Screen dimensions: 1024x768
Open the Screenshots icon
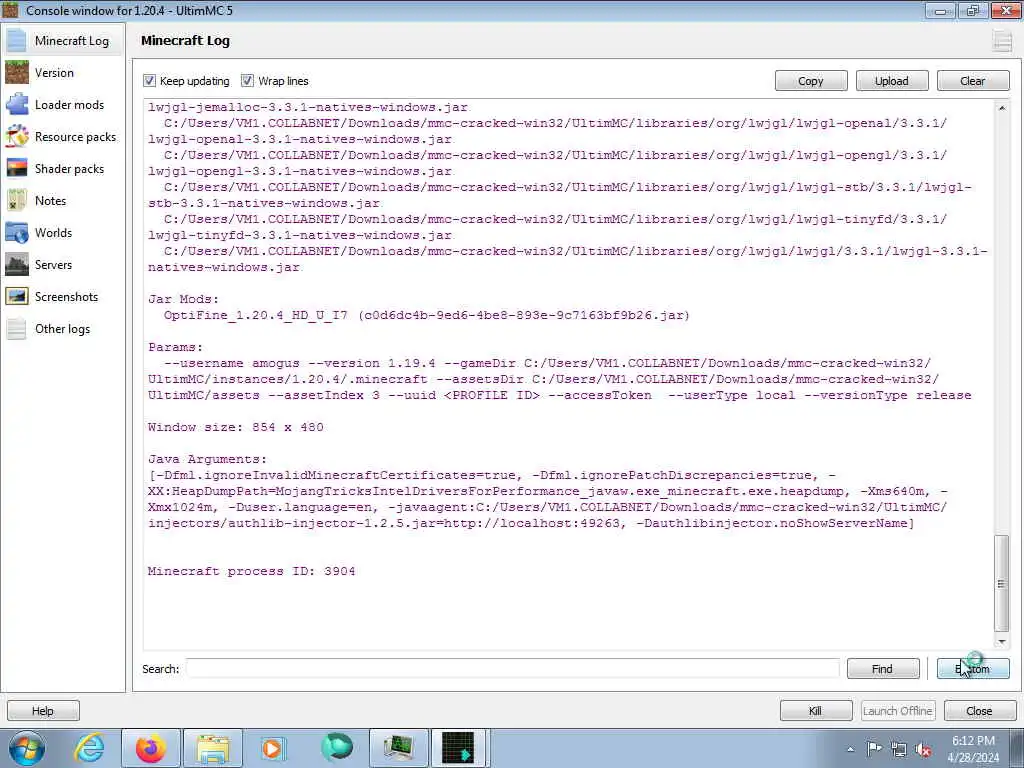[x=16, y=296]
